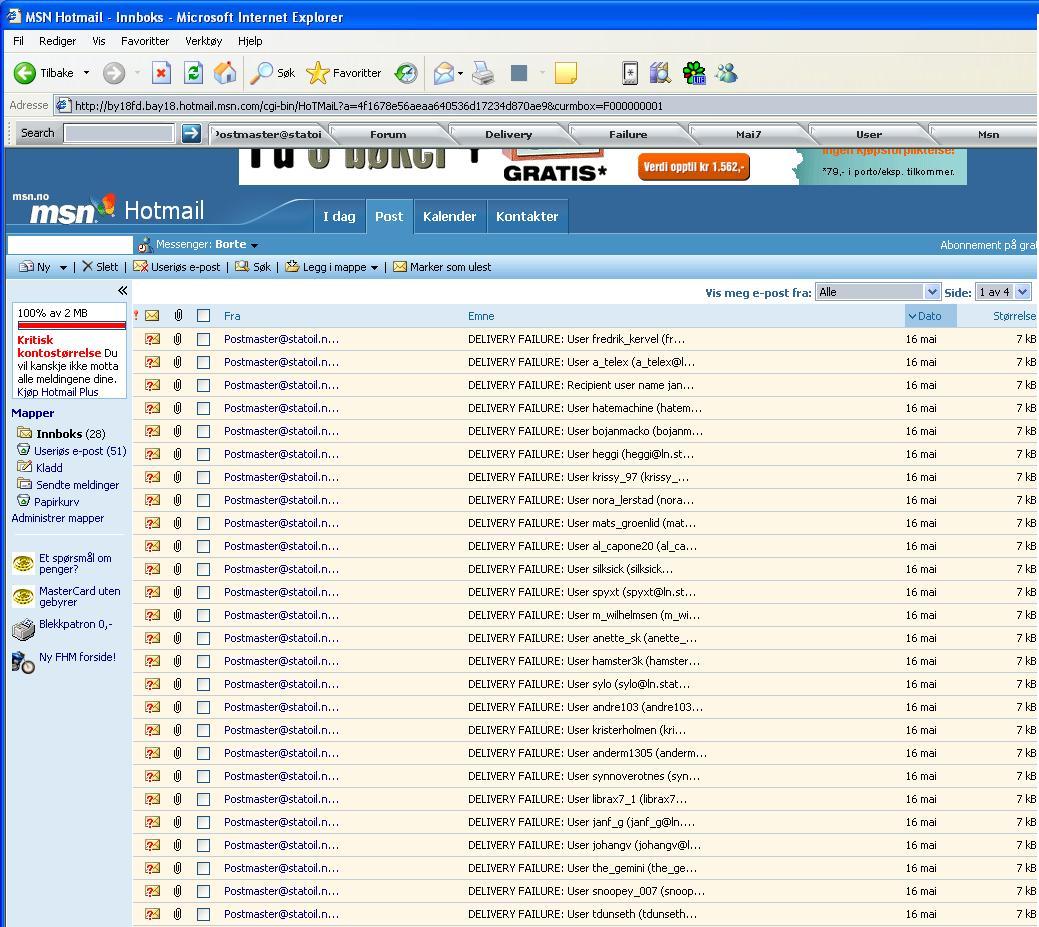Switch to the Kontakter tab
The width and height of the screenshot is (1039, 927).
(x=527, y=216)
